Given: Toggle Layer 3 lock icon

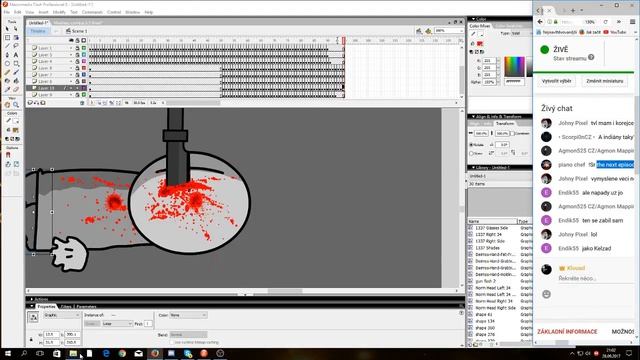Looking at the screenshot, I should point(77,55).
